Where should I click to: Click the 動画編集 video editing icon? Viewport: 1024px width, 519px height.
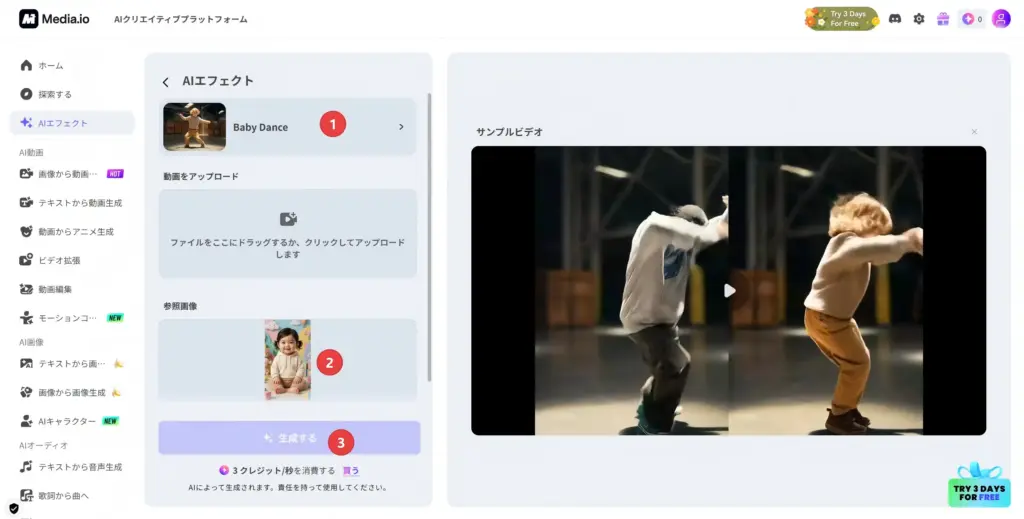pyautogui.click(x=26, y=289)
